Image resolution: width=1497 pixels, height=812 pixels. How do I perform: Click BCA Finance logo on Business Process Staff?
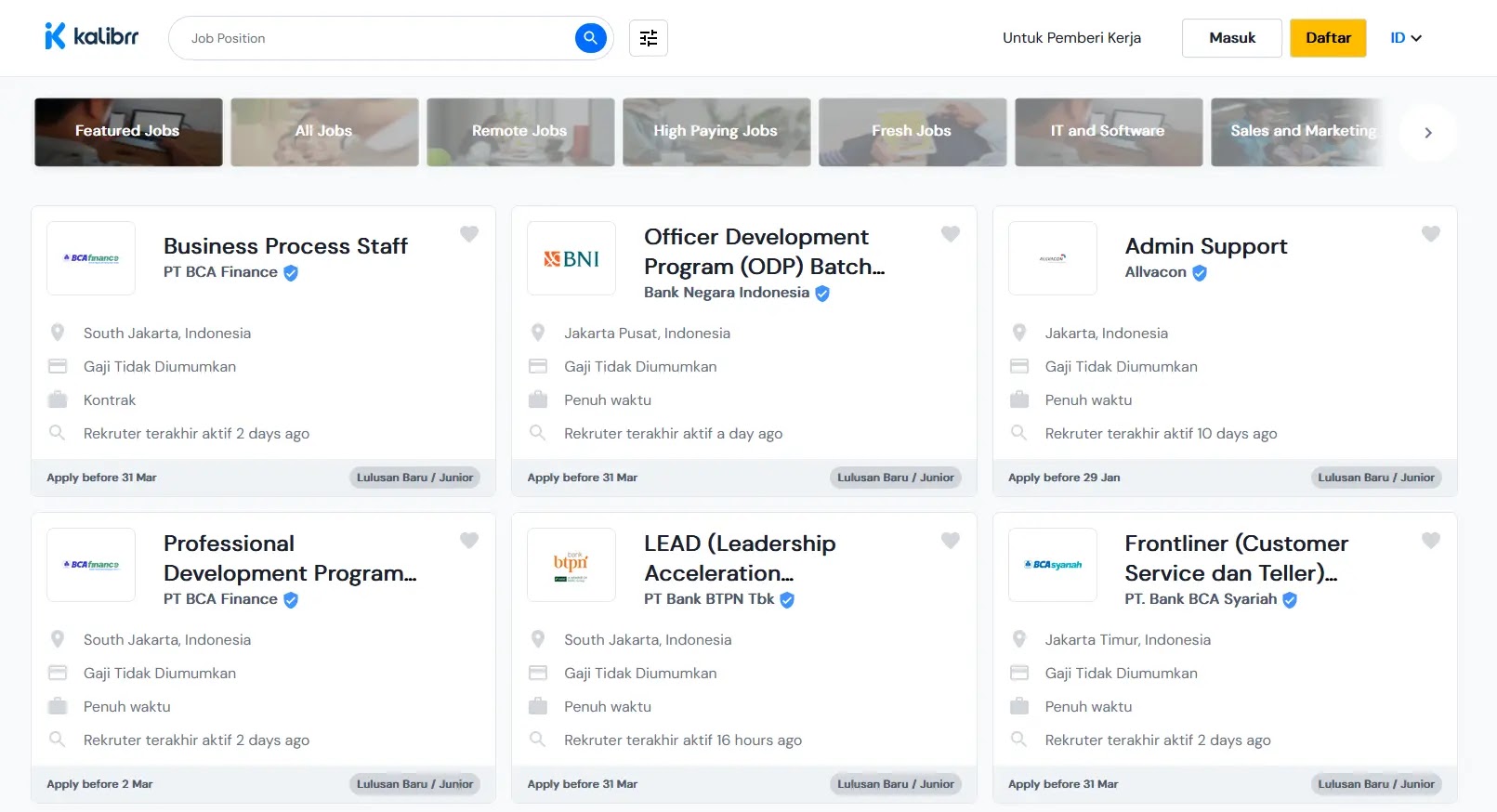coord(91,258)
